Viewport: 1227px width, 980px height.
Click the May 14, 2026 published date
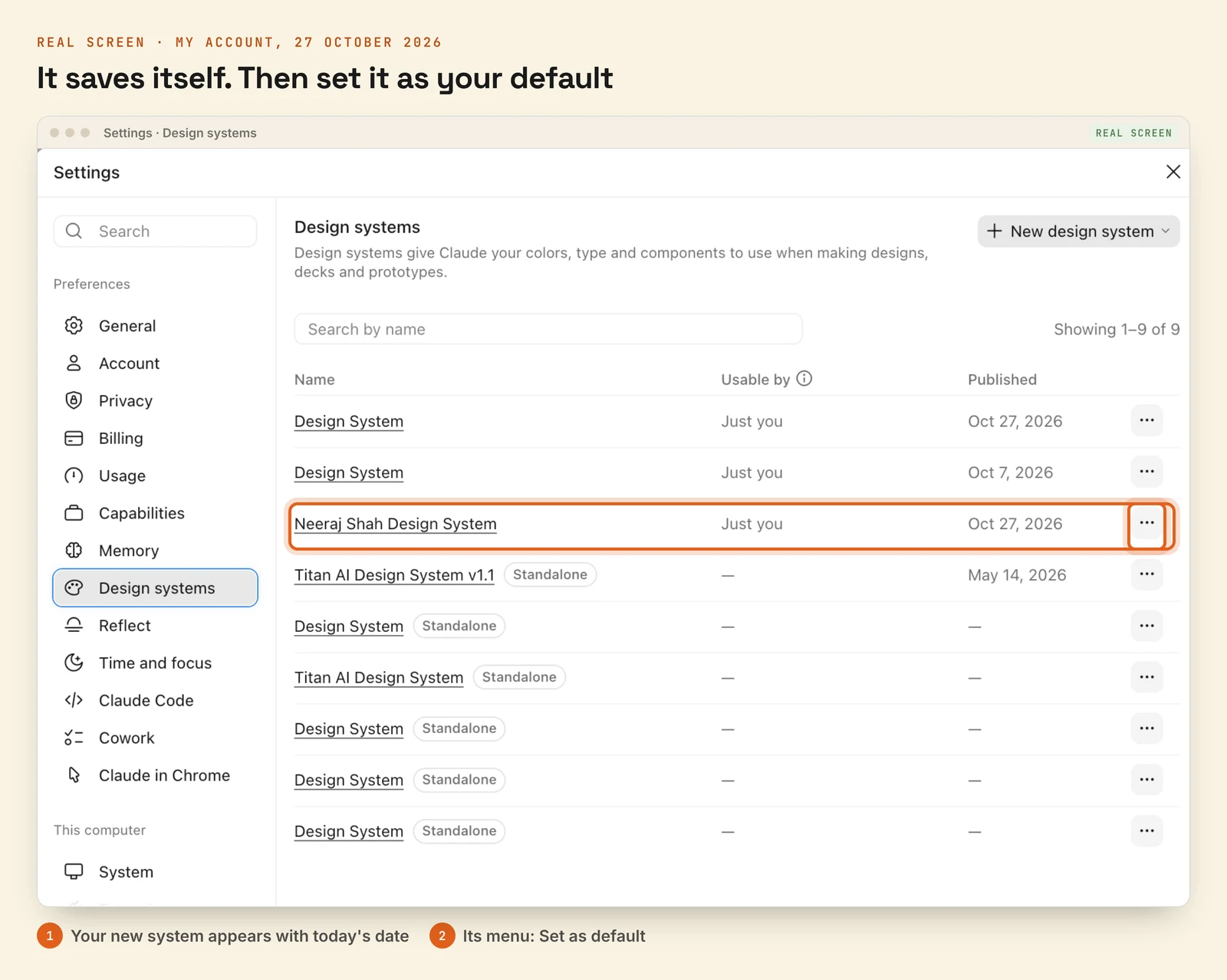pyautogui.click(x=1017, y=575)
